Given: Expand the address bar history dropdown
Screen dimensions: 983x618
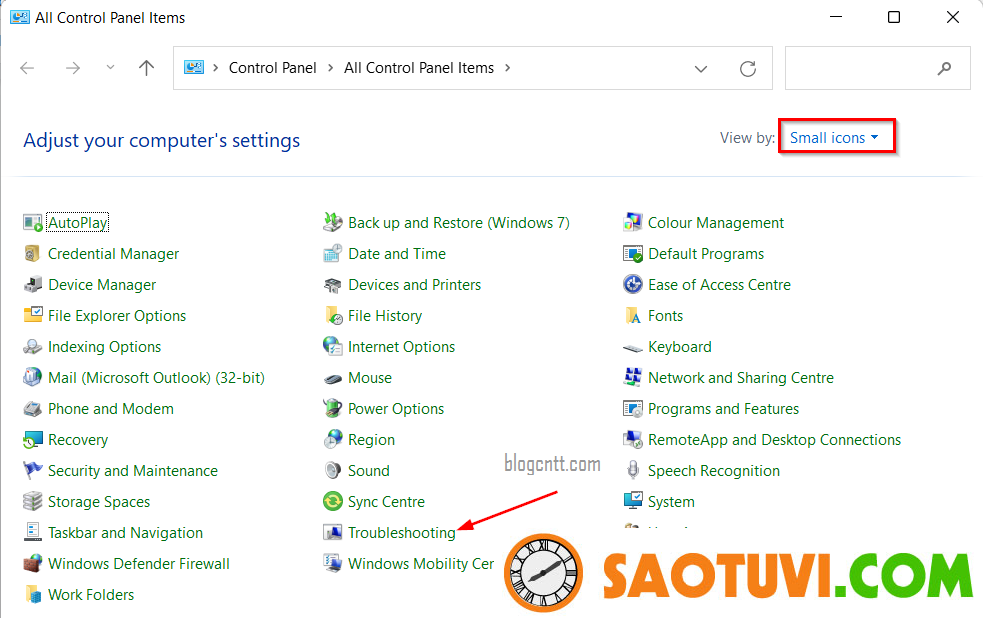Looking at the screenshot, I should click(702, 69).
